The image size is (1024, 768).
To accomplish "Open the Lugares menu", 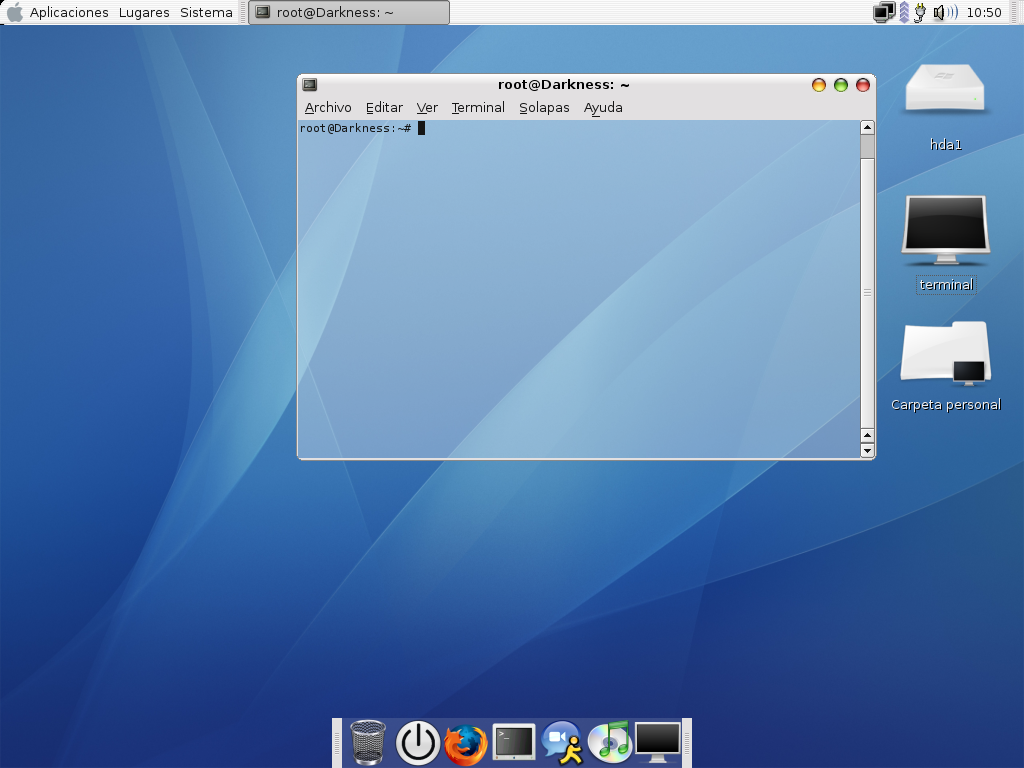I will click(x=144, y=12).
